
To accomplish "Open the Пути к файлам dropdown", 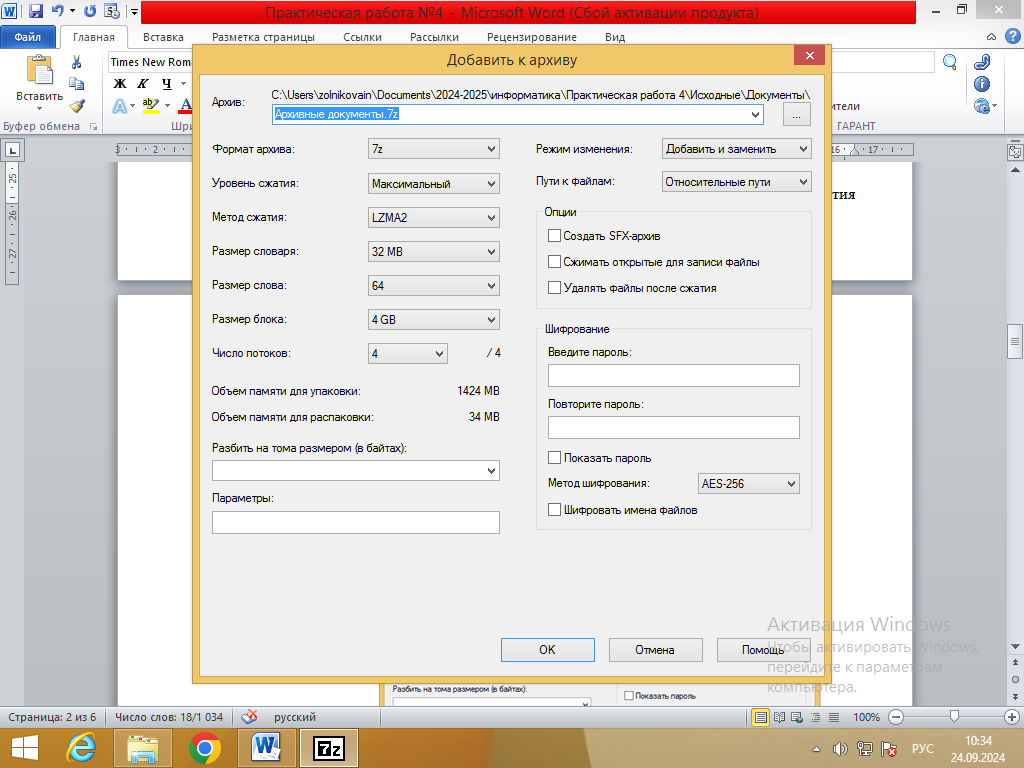I will pos(737,182).
